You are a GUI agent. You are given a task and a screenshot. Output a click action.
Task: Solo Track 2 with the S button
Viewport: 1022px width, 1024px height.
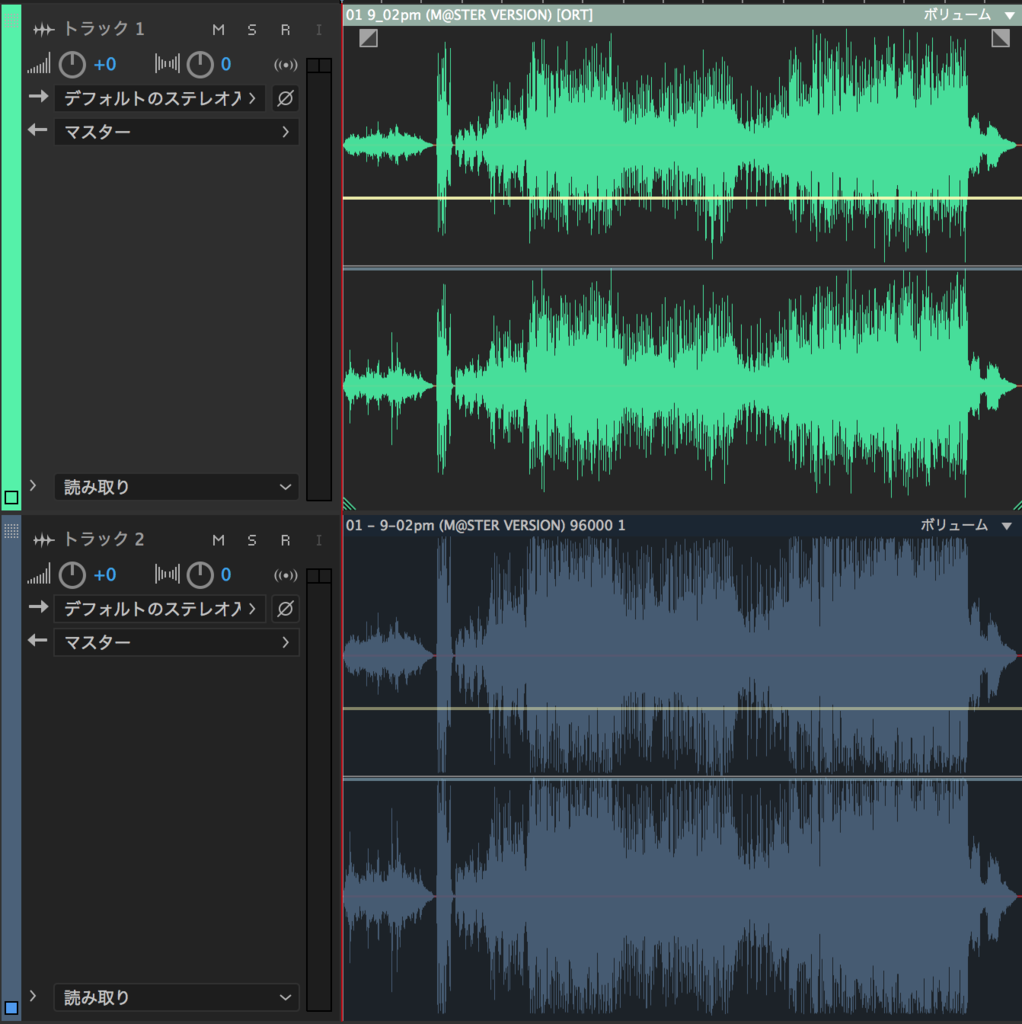coord(252,540)
